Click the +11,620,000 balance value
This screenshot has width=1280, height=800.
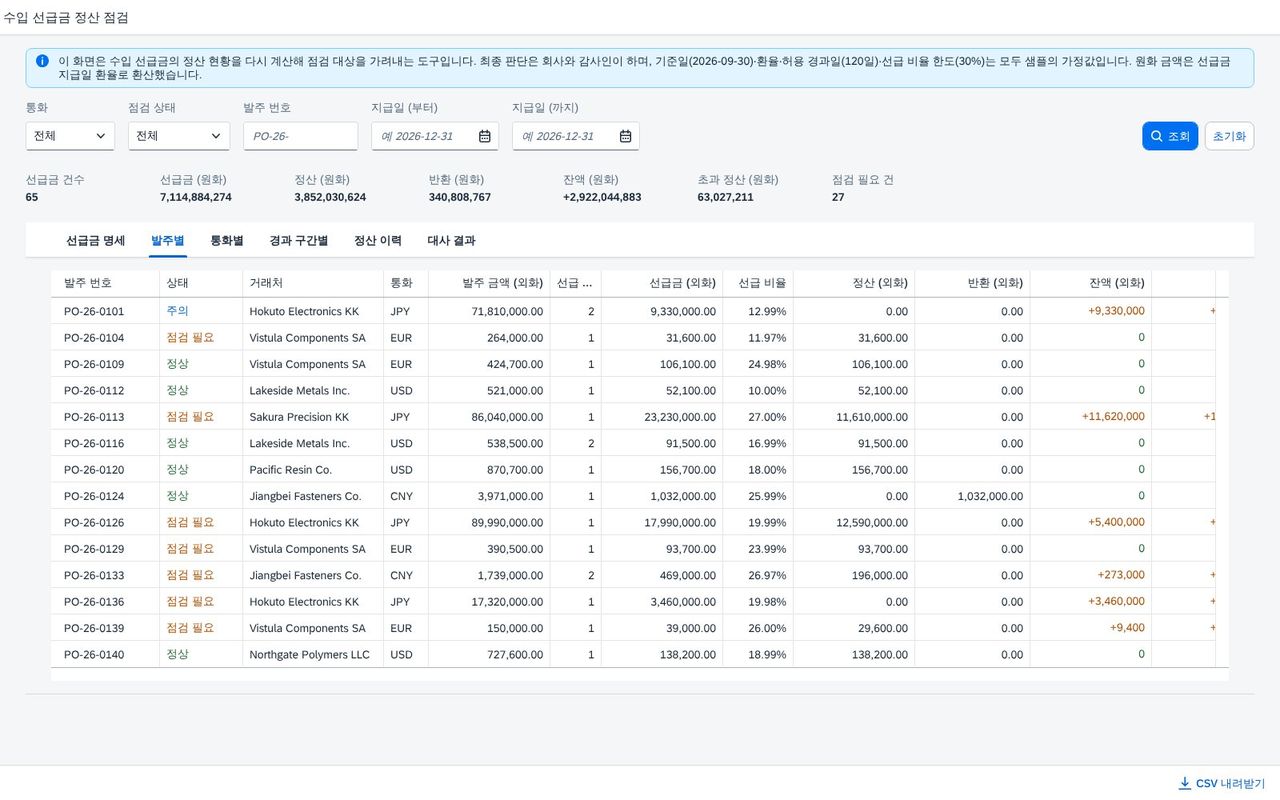tap(1113, 417)
